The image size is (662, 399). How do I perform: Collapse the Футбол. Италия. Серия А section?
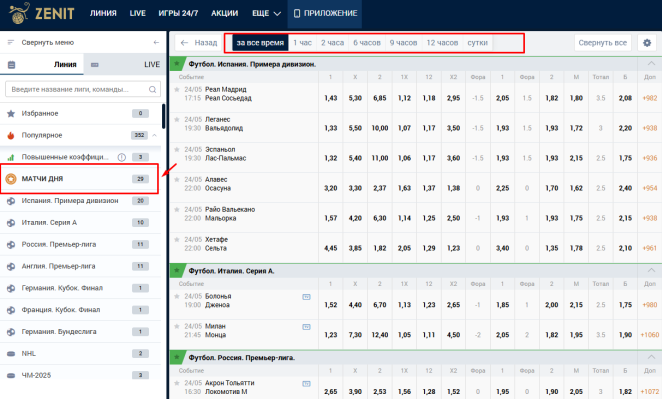pos(651,270)
